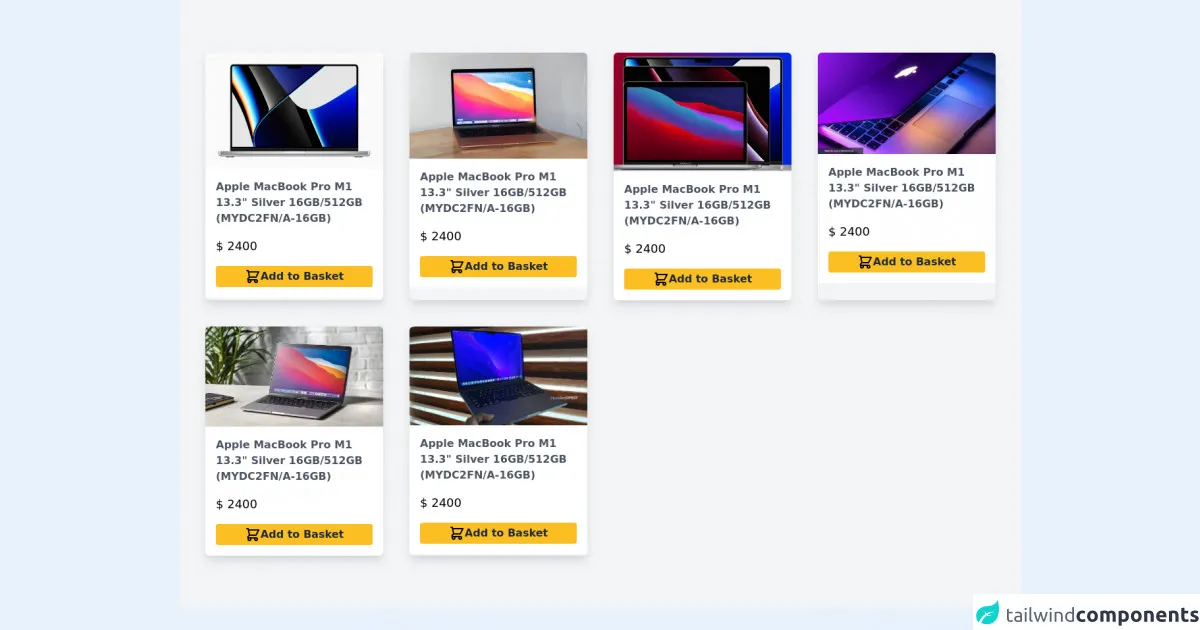This screenshot has width=1200, height=630.
Task: Add the stacked MacBooks product to basket
Action: [702, 279]
